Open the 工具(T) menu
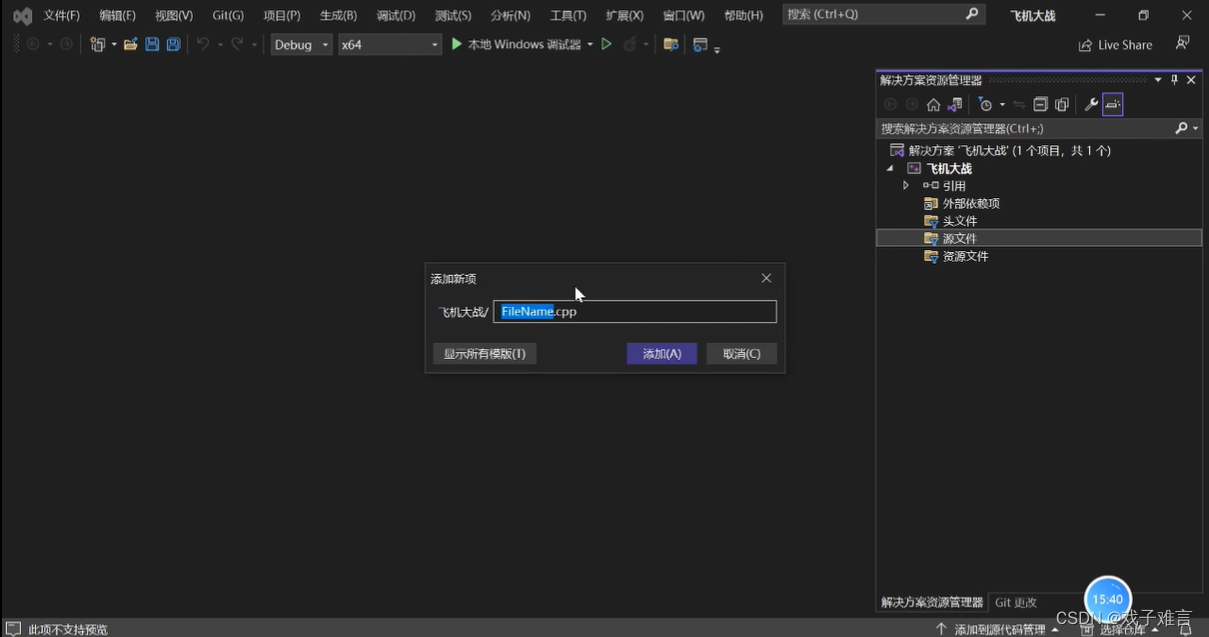This screenshot has height=637, width=1209. 568,16
